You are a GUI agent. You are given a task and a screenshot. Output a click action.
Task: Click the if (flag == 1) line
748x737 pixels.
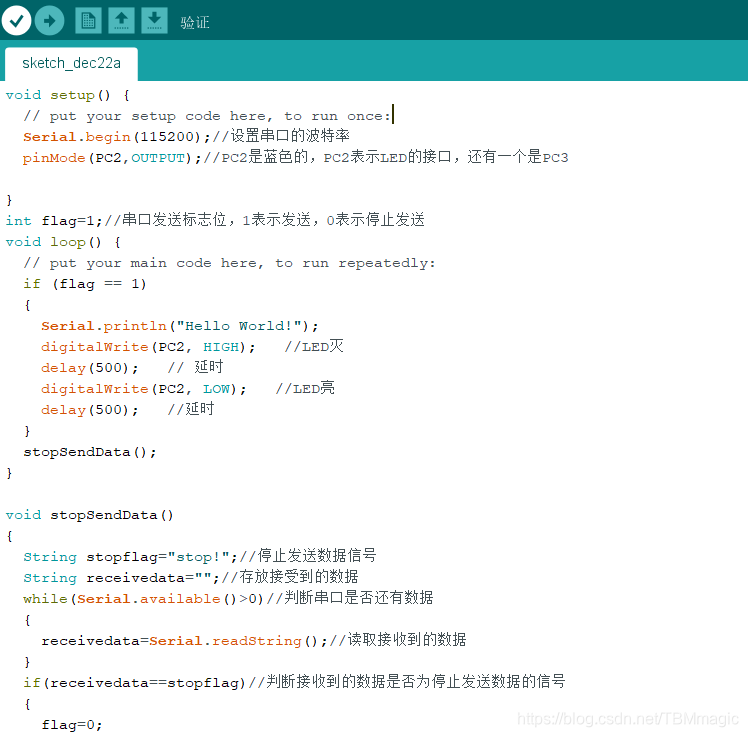click(84, 284)
